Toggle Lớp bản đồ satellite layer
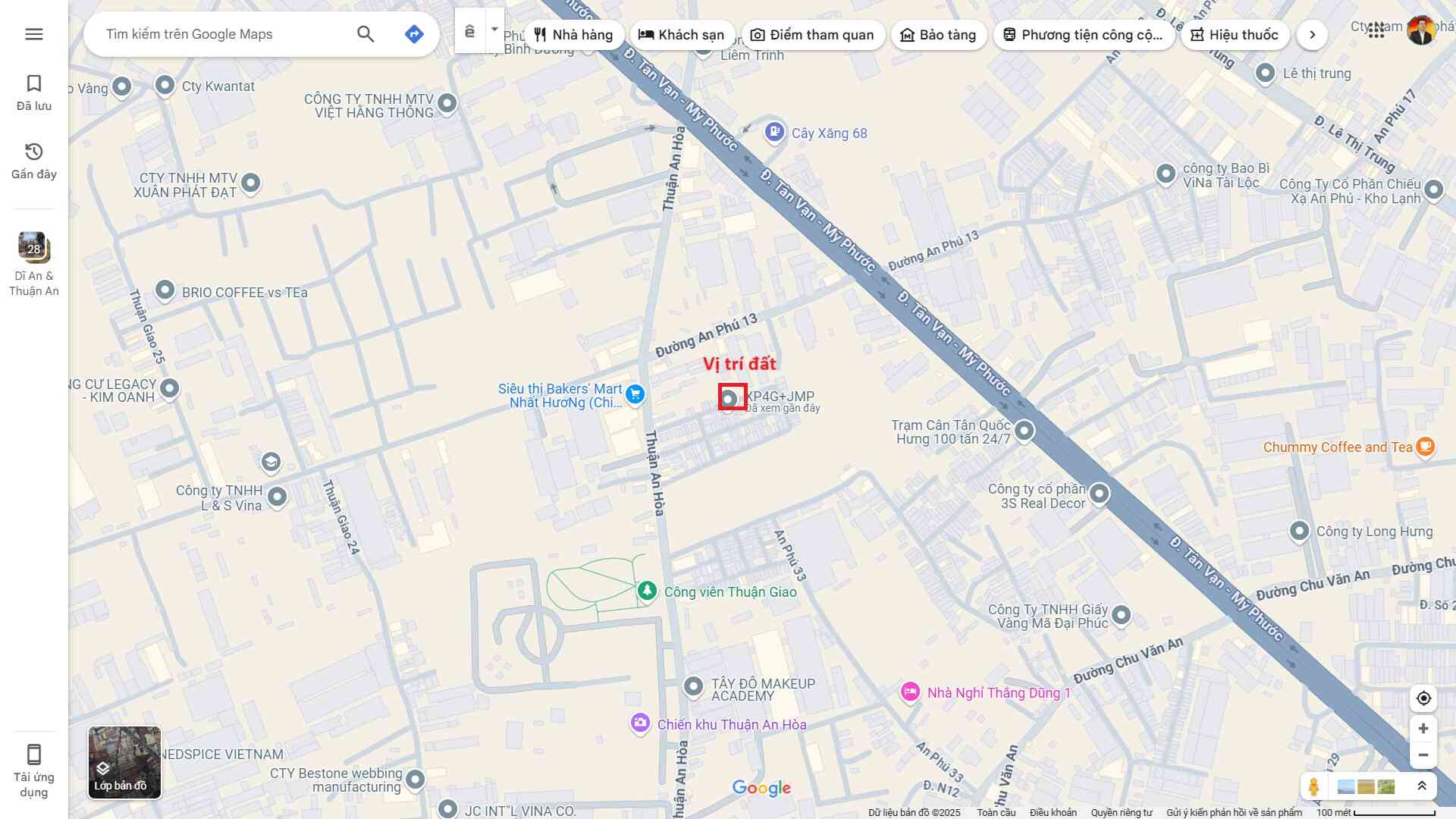Image resolution: width=1456 pixels, height=819 pixels. tap(124, 762)
